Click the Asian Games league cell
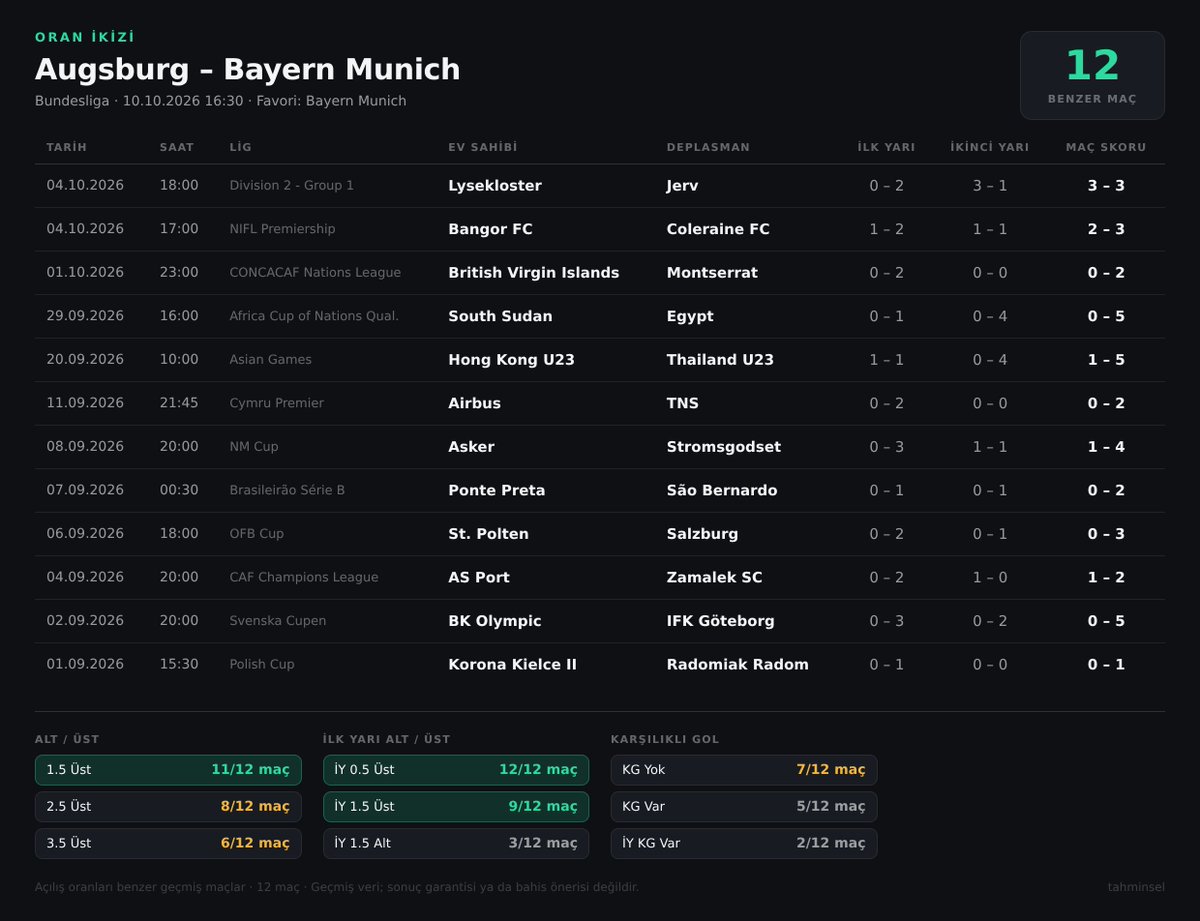The image size is (1200, 921). coord(270,360)
